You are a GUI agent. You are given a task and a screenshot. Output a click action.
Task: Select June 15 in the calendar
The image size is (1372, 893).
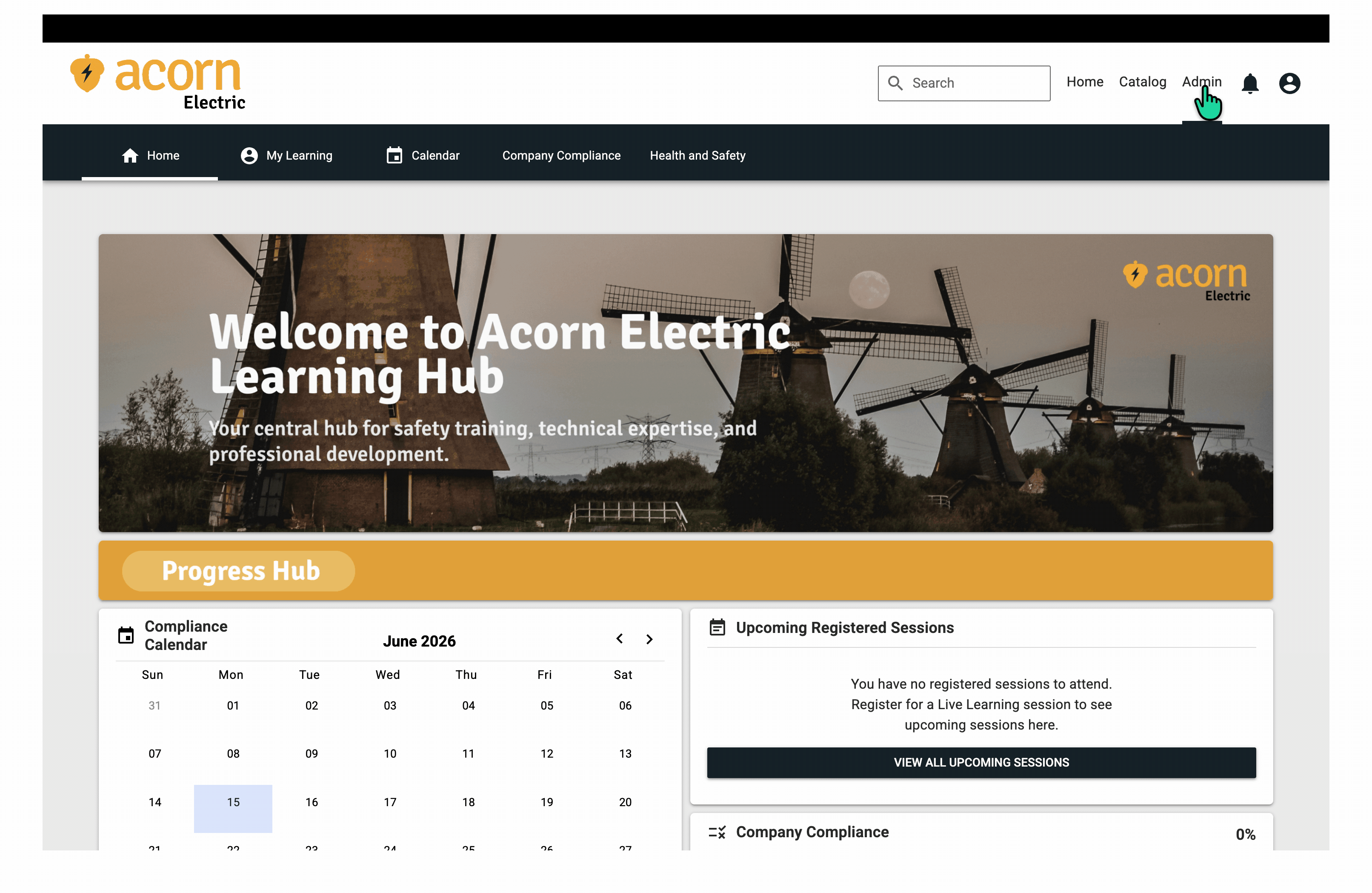[233, 808]
